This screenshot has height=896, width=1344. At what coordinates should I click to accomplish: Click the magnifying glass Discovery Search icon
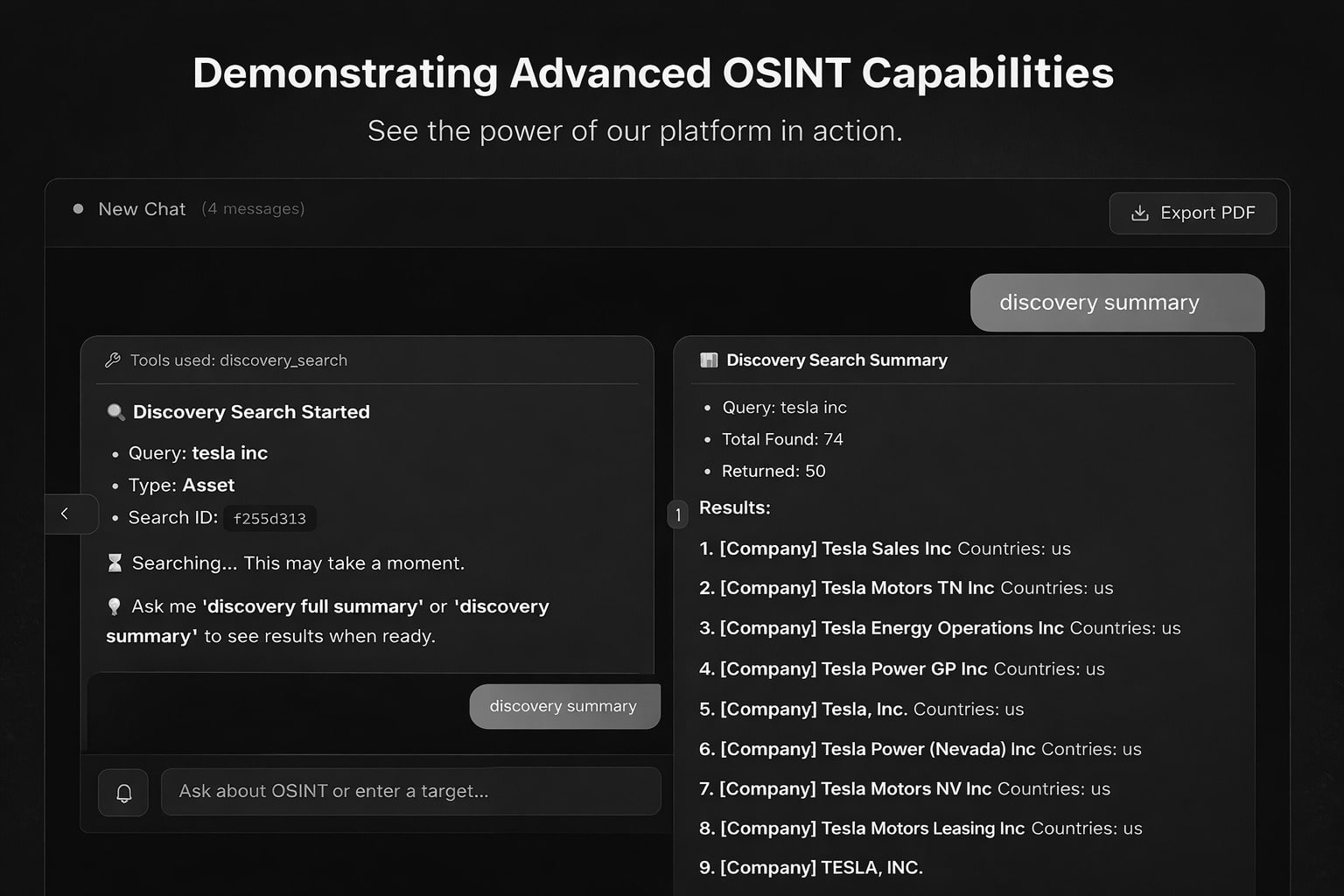115,412
